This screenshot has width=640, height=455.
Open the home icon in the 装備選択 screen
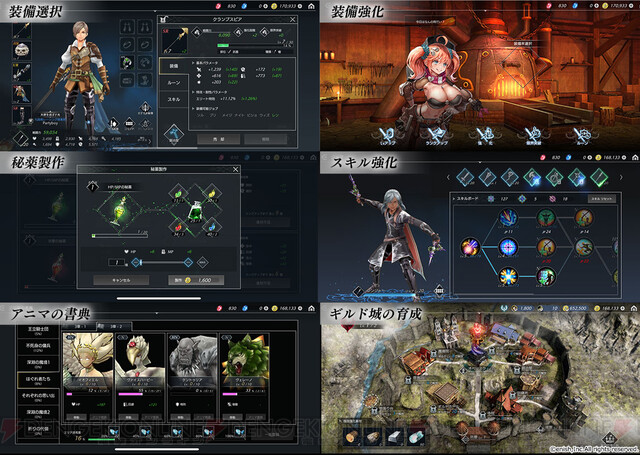pos(311,7)
